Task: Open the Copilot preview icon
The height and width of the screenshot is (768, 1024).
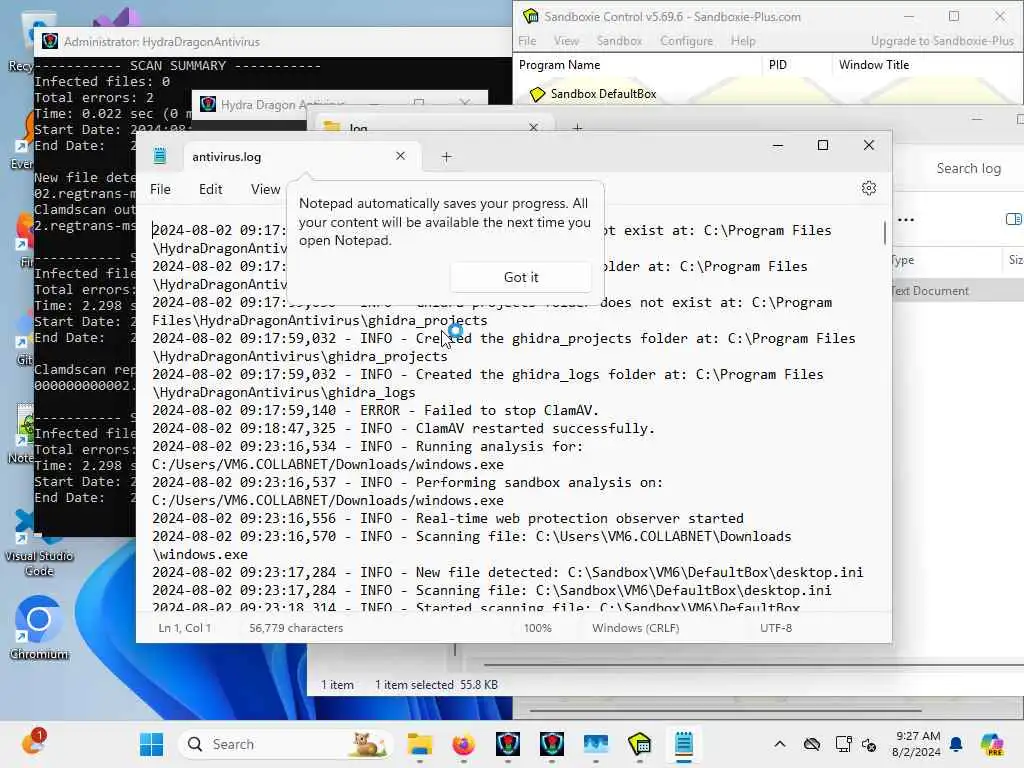Action: tap(992, 744)
